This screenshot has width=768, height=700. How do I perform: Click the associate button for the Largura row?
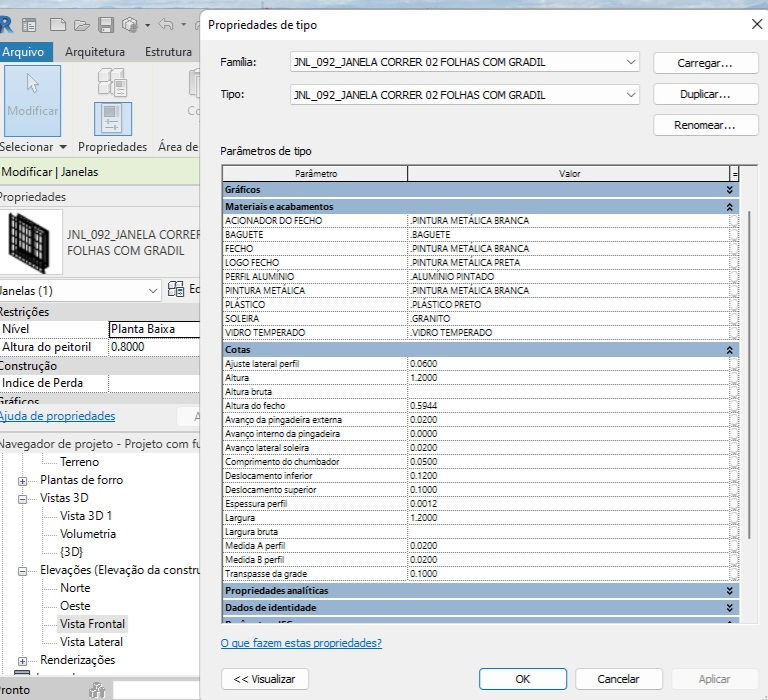click(x=734, y=518)
